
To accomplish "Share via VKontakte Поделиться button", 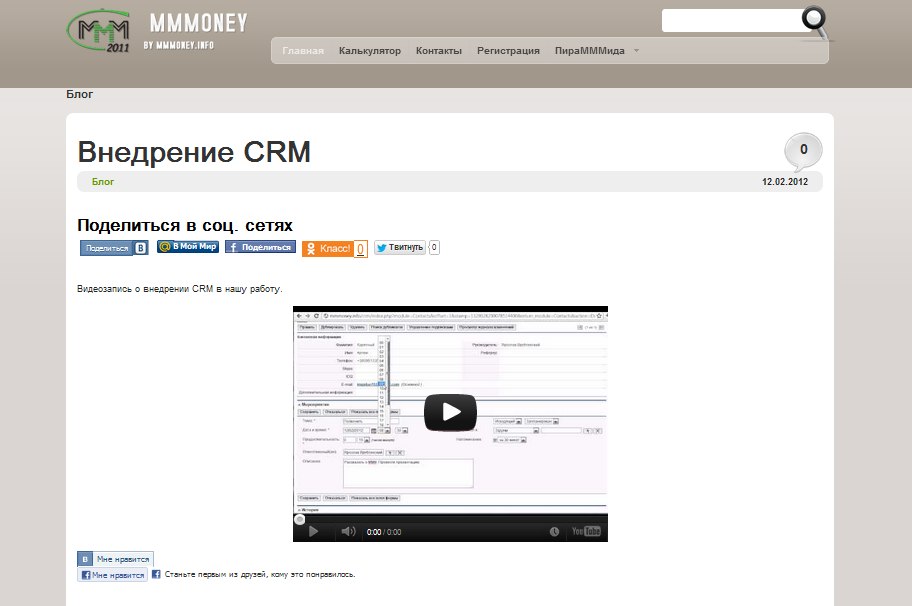I will [114, 248].
